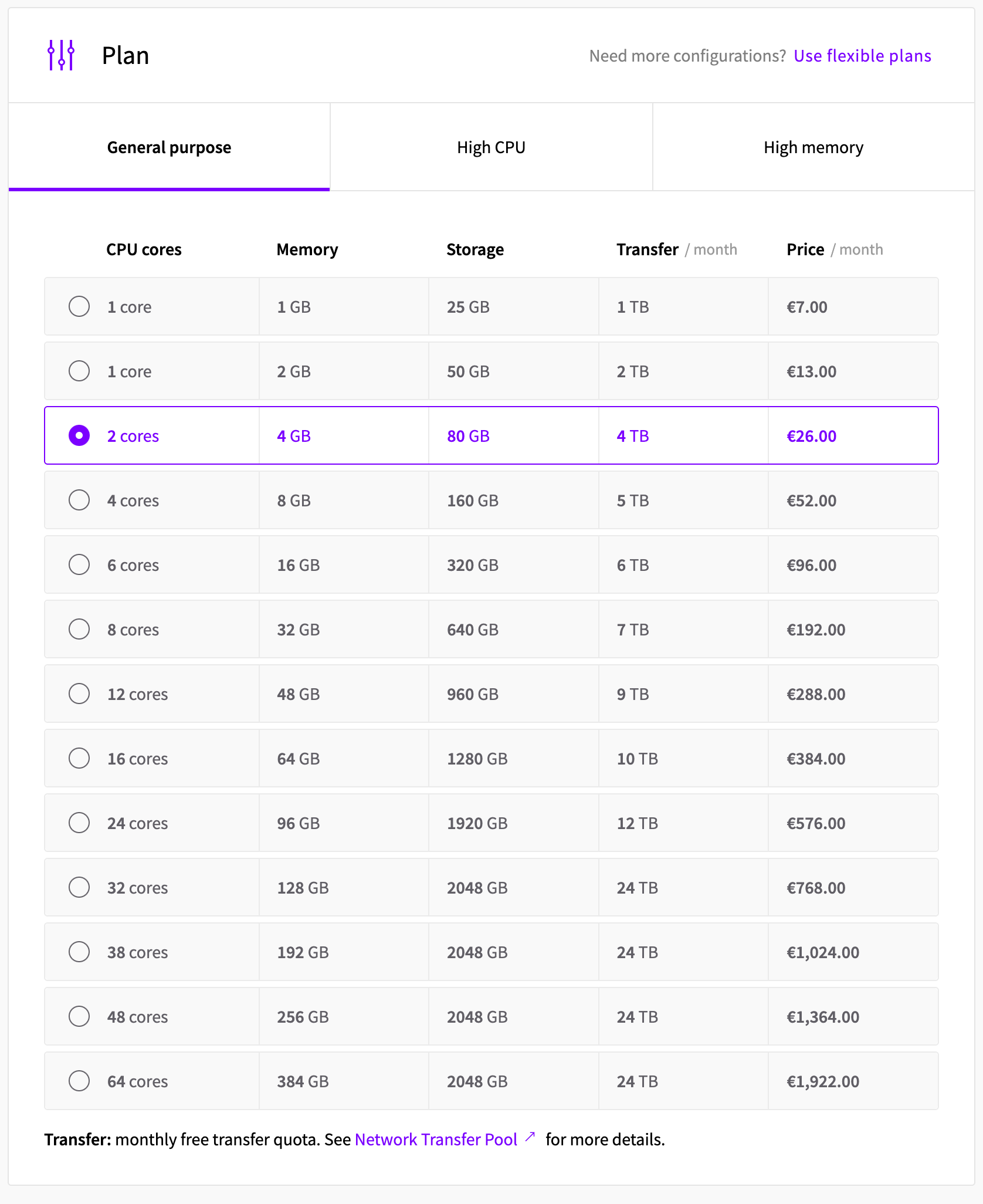Pick the 12 cores plan radio
The height and width of the screenshot is (1204, 983).
pos(79,694)
